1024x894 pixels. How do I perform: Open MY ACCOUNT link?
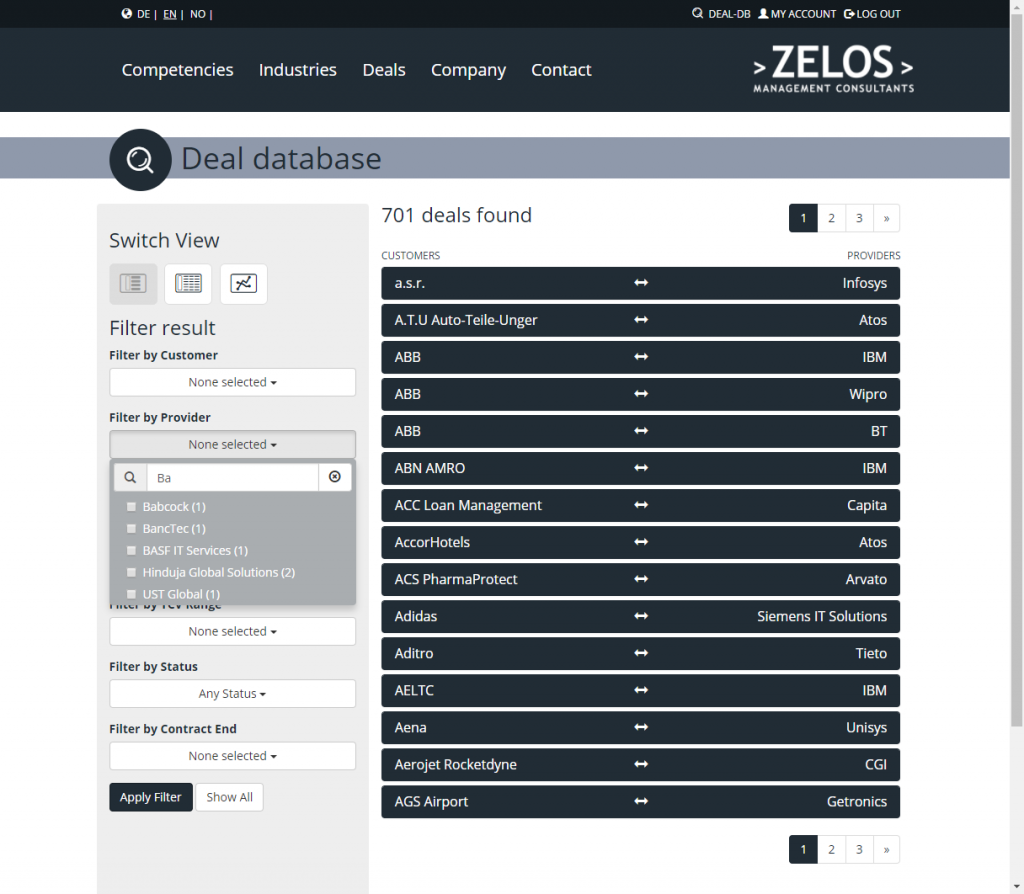(797, 14)
